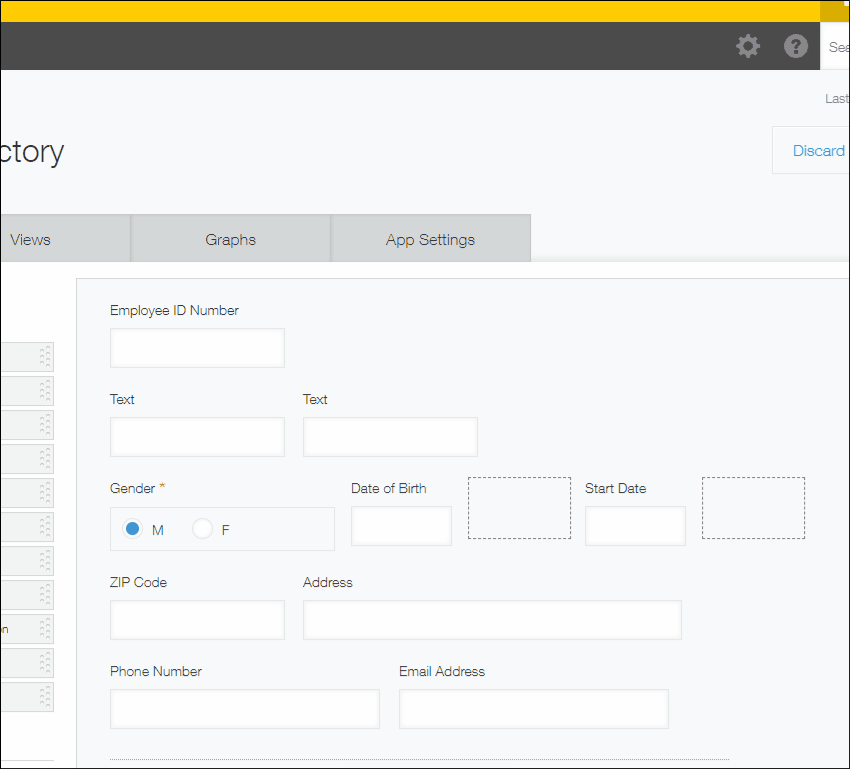
Task: Switch to the Graphs tab
Action: click(x=230, y=238)
